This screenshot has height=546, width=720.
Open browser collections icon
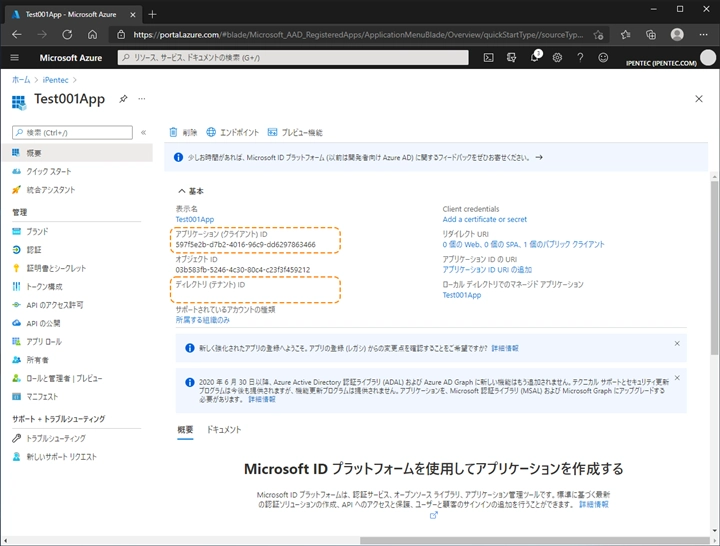coord(651,34)
